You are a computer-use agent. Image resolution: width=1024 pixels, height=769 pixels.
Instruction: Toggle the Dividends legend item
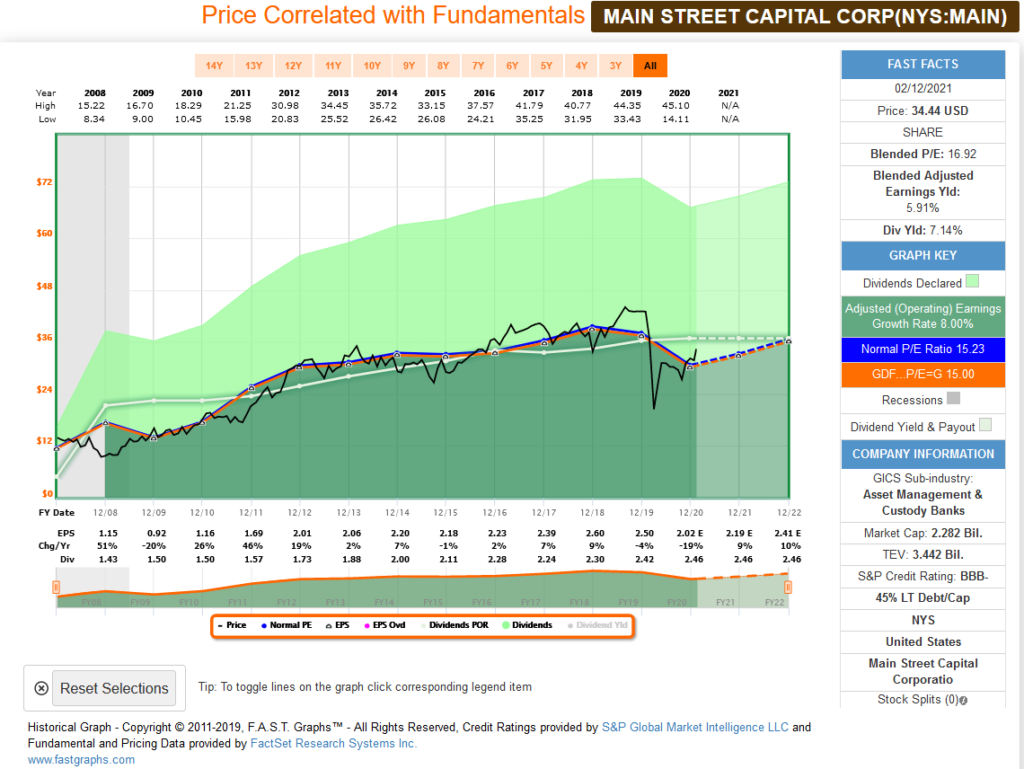click(528, 625)
